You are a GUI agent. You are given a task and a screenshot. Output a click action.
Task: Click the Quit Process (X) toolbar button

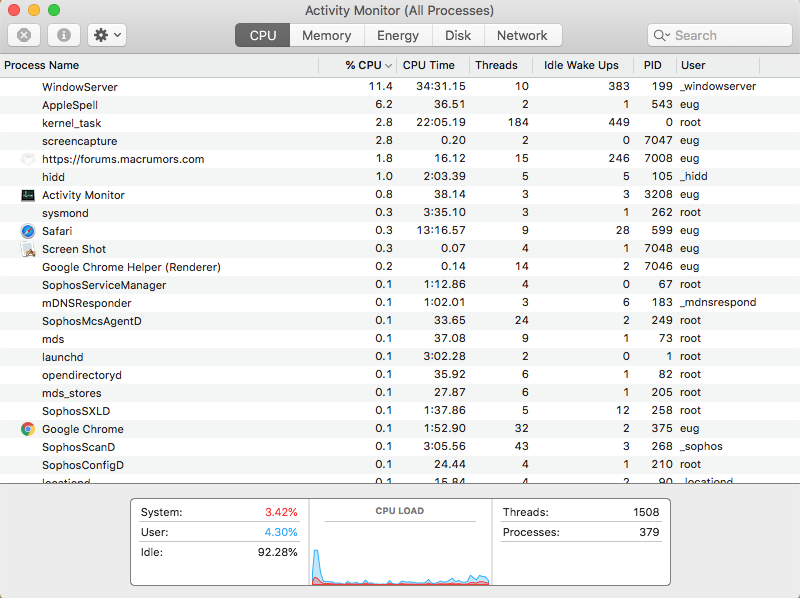[24, 35]
